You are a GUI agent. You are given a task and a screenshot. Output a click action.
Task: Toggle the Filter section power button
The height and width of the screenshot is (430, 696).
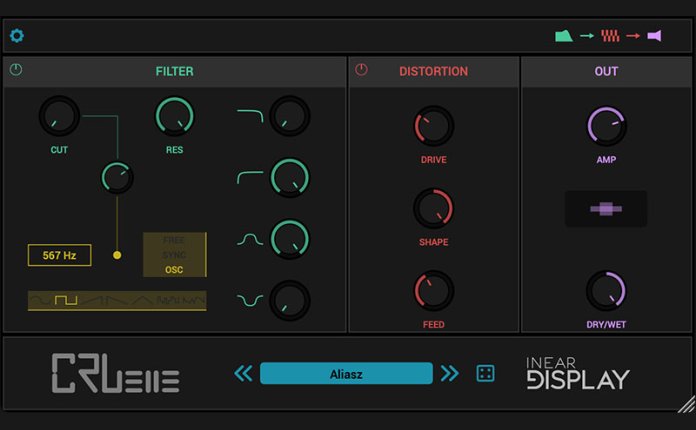click(x=16, y=70)
